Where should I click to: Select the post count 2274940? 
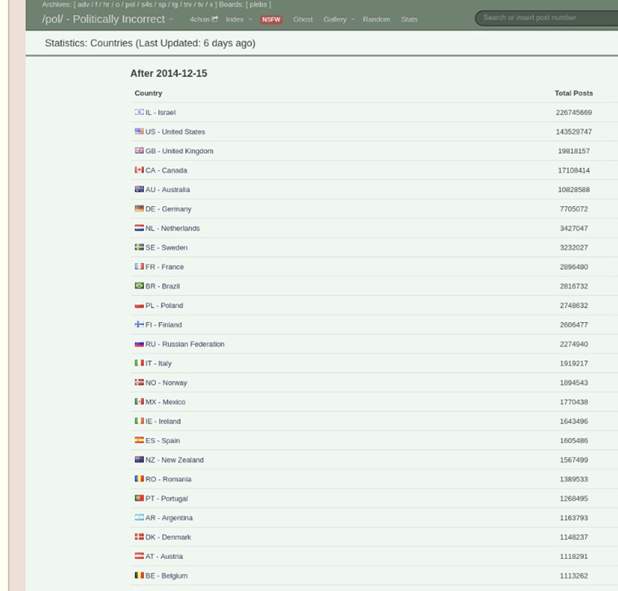coord(573,344)
